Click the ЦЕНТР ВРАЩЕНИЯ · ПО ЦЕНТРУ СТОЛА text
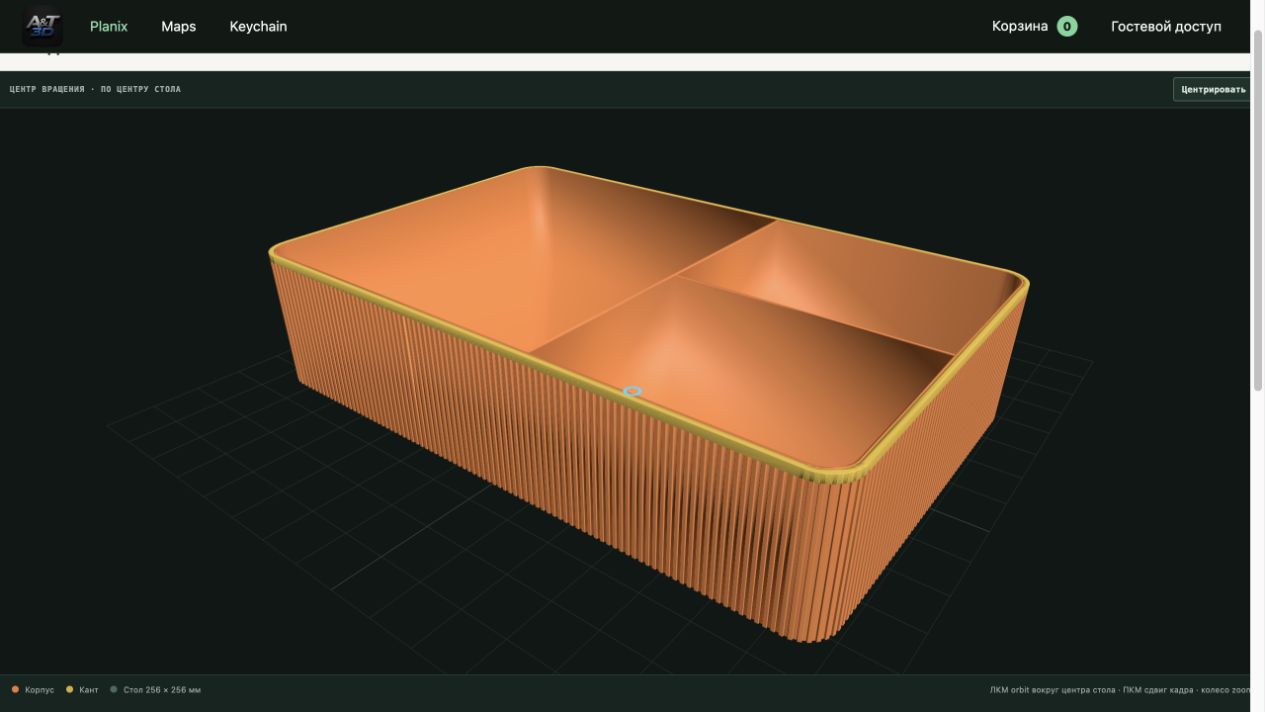The height and width of the screenshot is (712, 1265). 95,89
